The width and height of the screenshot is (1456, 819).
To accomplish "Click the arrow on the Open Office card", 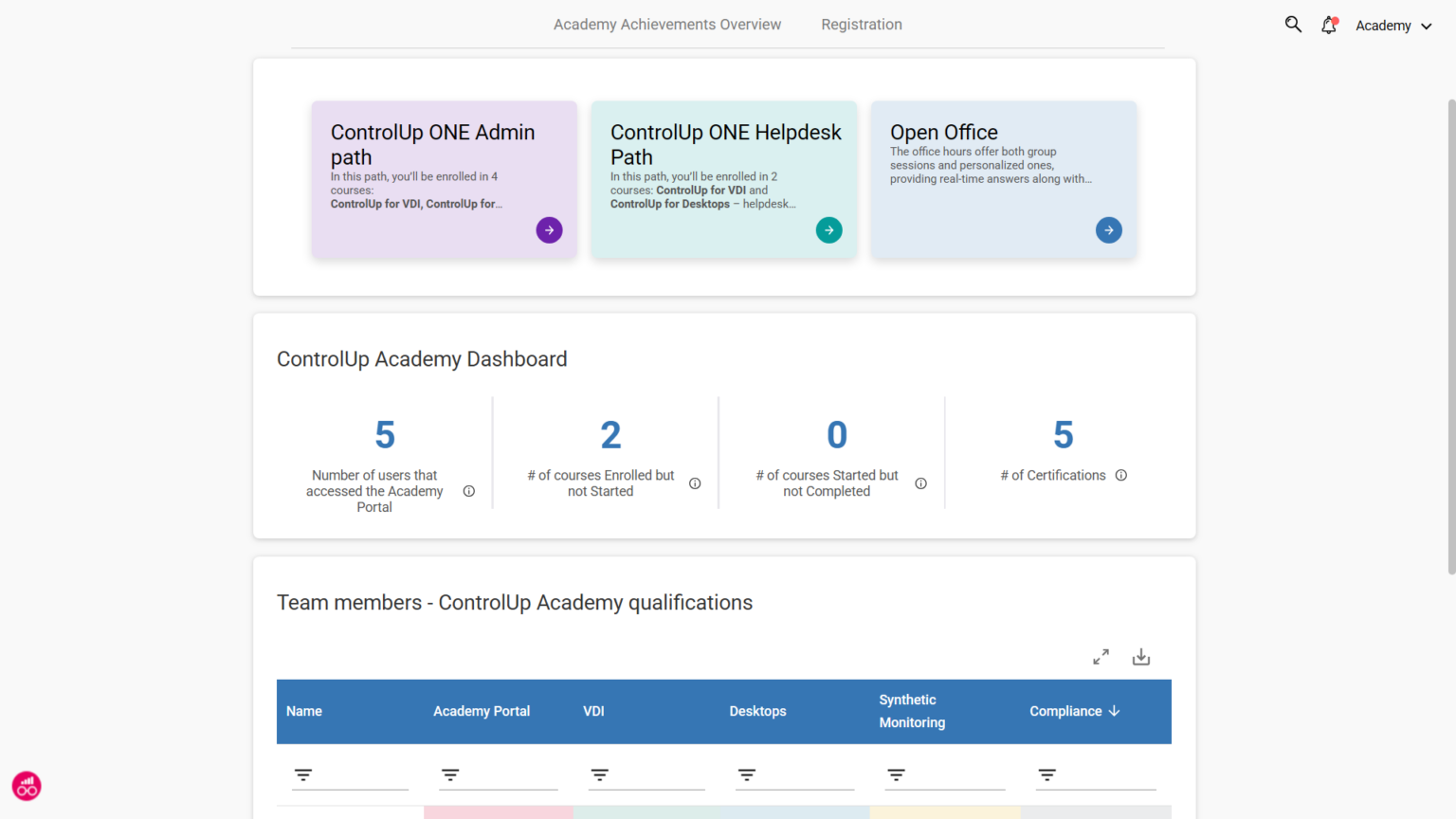I will click(1108, 229).
